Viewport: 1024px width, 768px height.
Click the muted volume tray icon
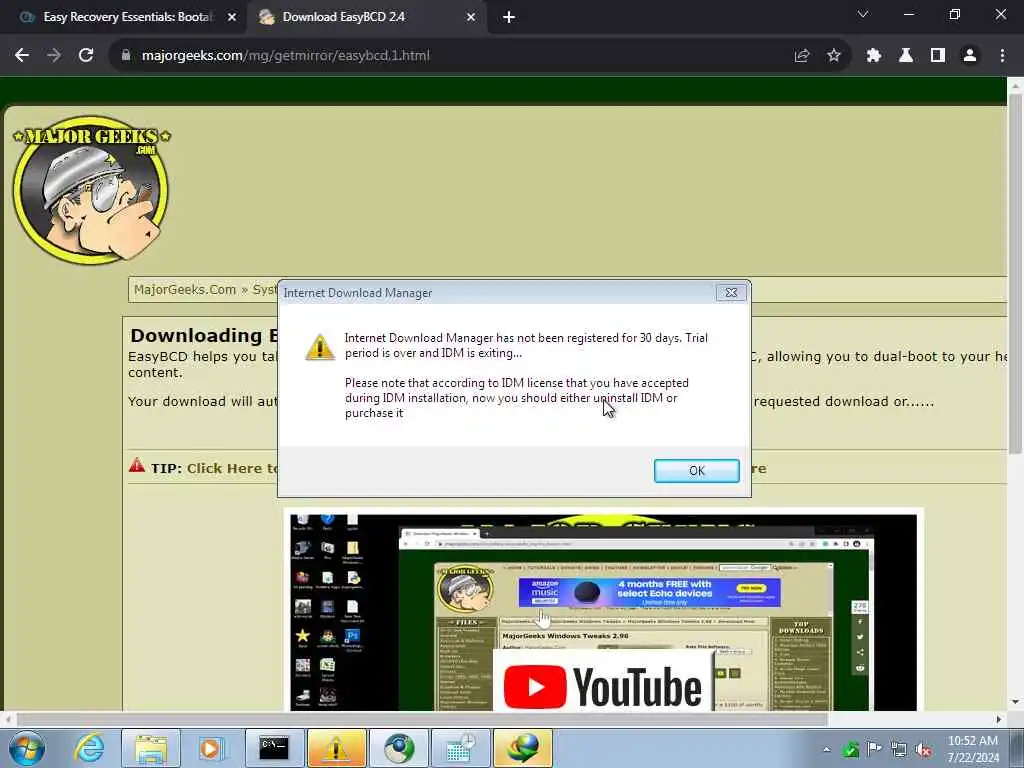[923, 750]
